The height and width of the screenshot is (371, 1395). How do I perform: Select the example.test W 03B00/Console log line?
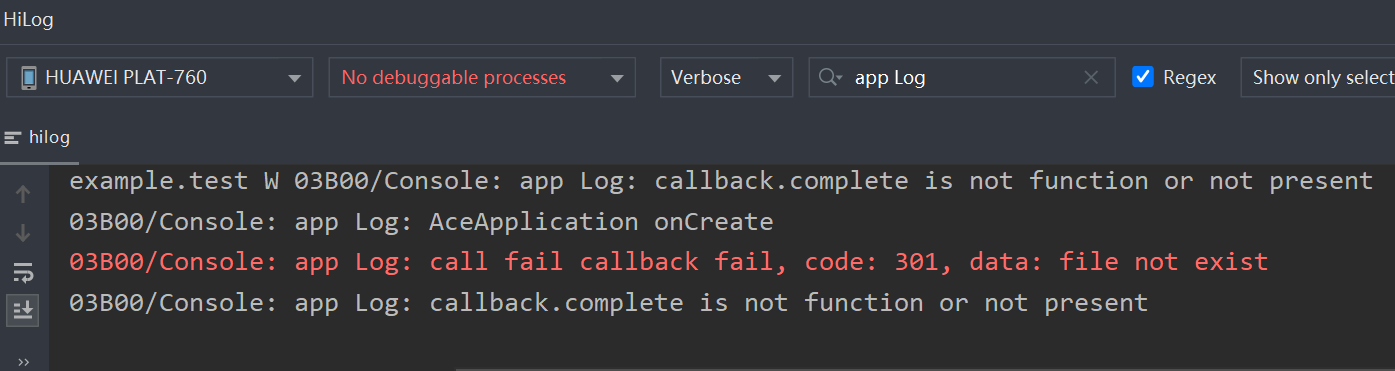721,181
